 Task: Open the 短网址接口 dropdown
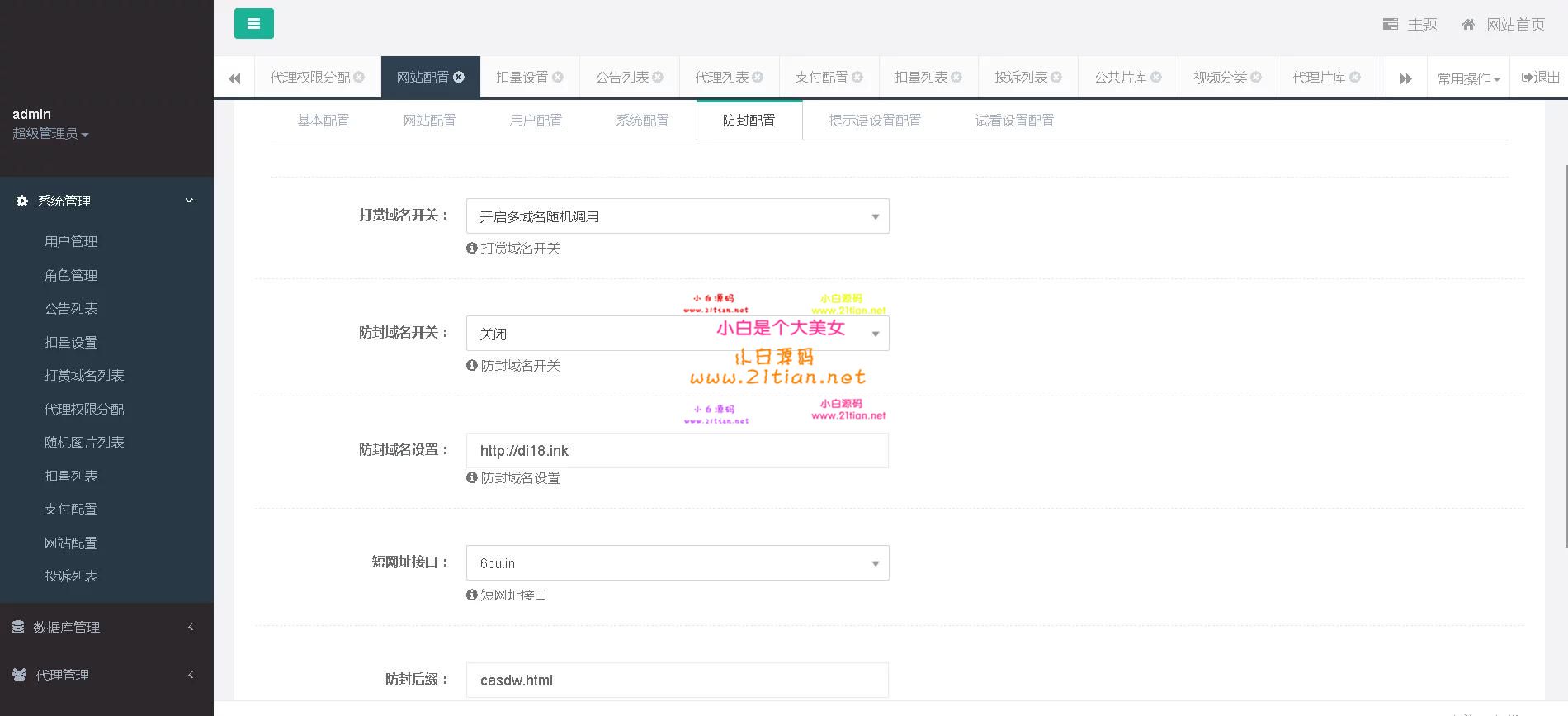coord(678,563)
